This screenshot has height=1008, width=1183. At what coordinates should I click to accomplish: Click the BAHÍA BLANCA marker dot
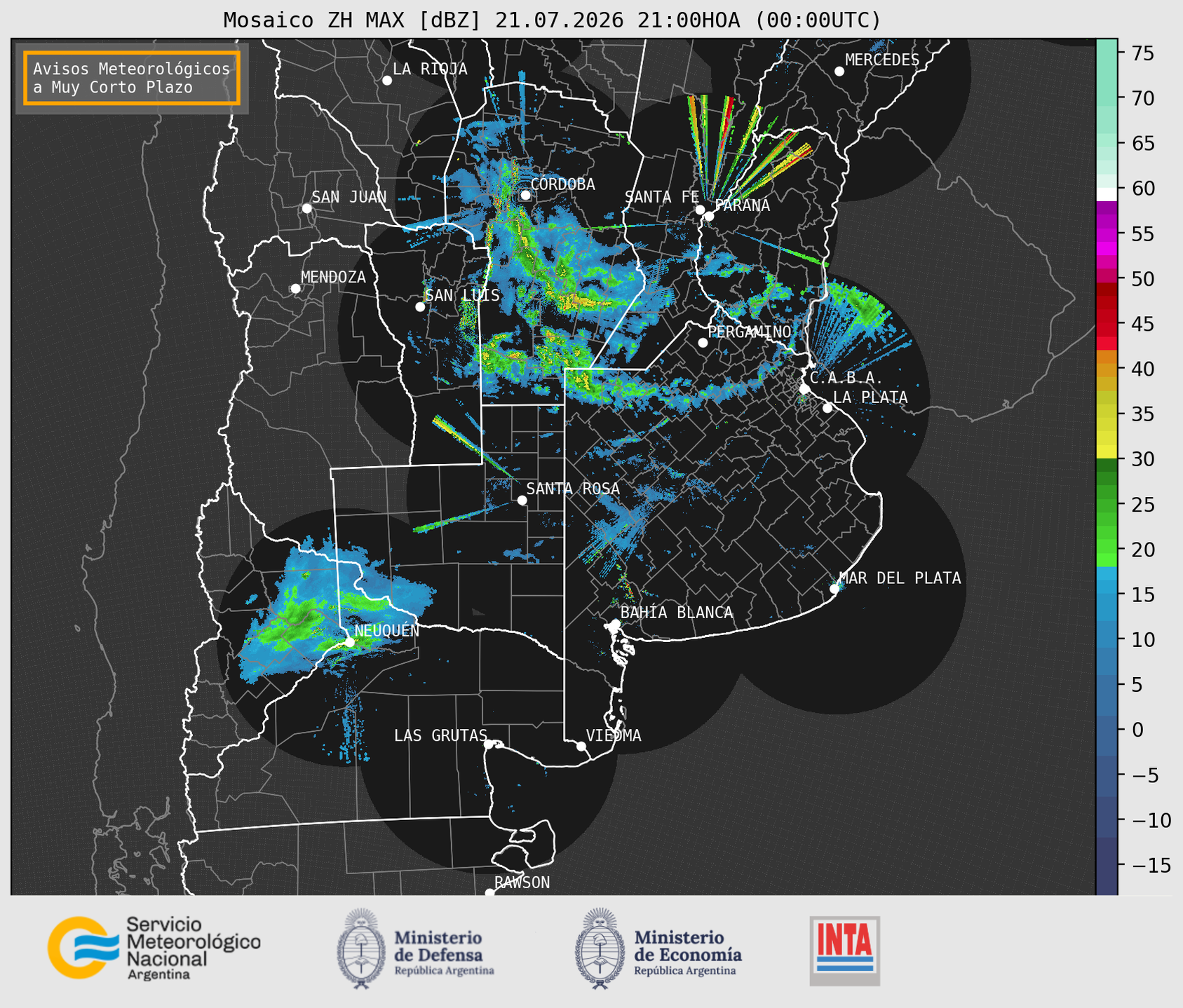click(x=615, y=623)
